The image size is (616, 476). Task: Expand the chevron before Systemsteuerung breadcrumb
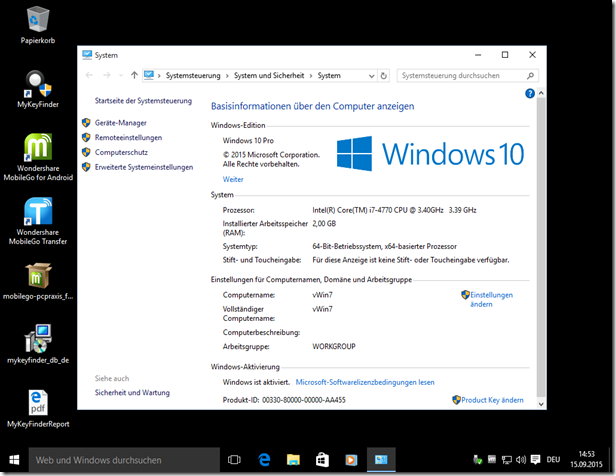(x=159, y=76)
